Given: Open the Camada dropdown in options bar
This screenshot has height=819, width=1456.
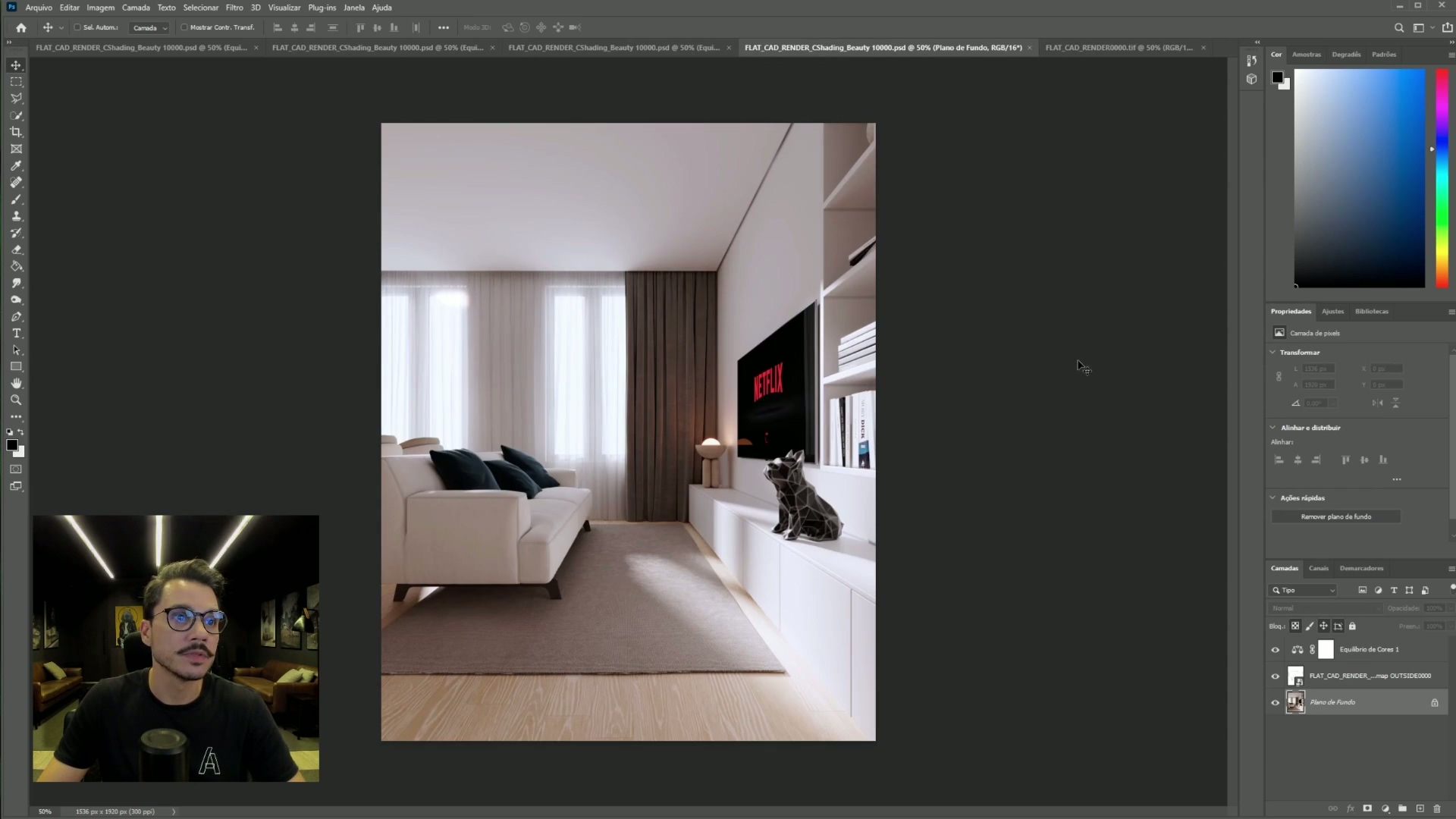Looking at the screenshot, I should 149,28.
